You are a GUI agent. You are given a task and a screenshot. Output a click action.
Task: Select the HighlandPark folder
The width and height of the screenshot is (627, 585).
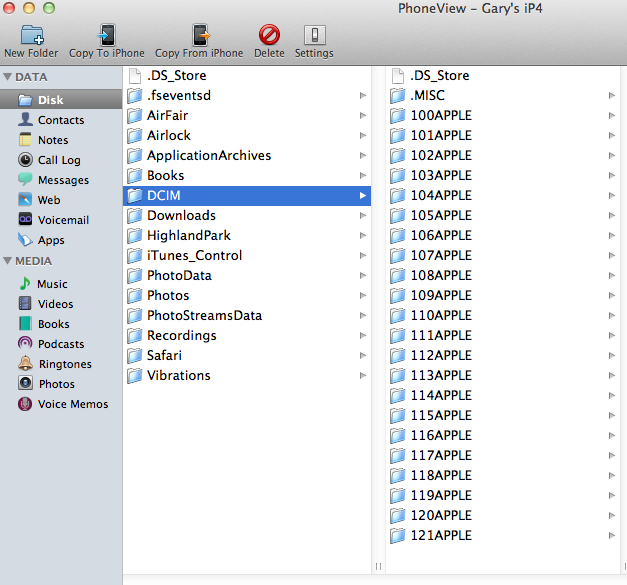pyautogui.click(x=247, y=236)
